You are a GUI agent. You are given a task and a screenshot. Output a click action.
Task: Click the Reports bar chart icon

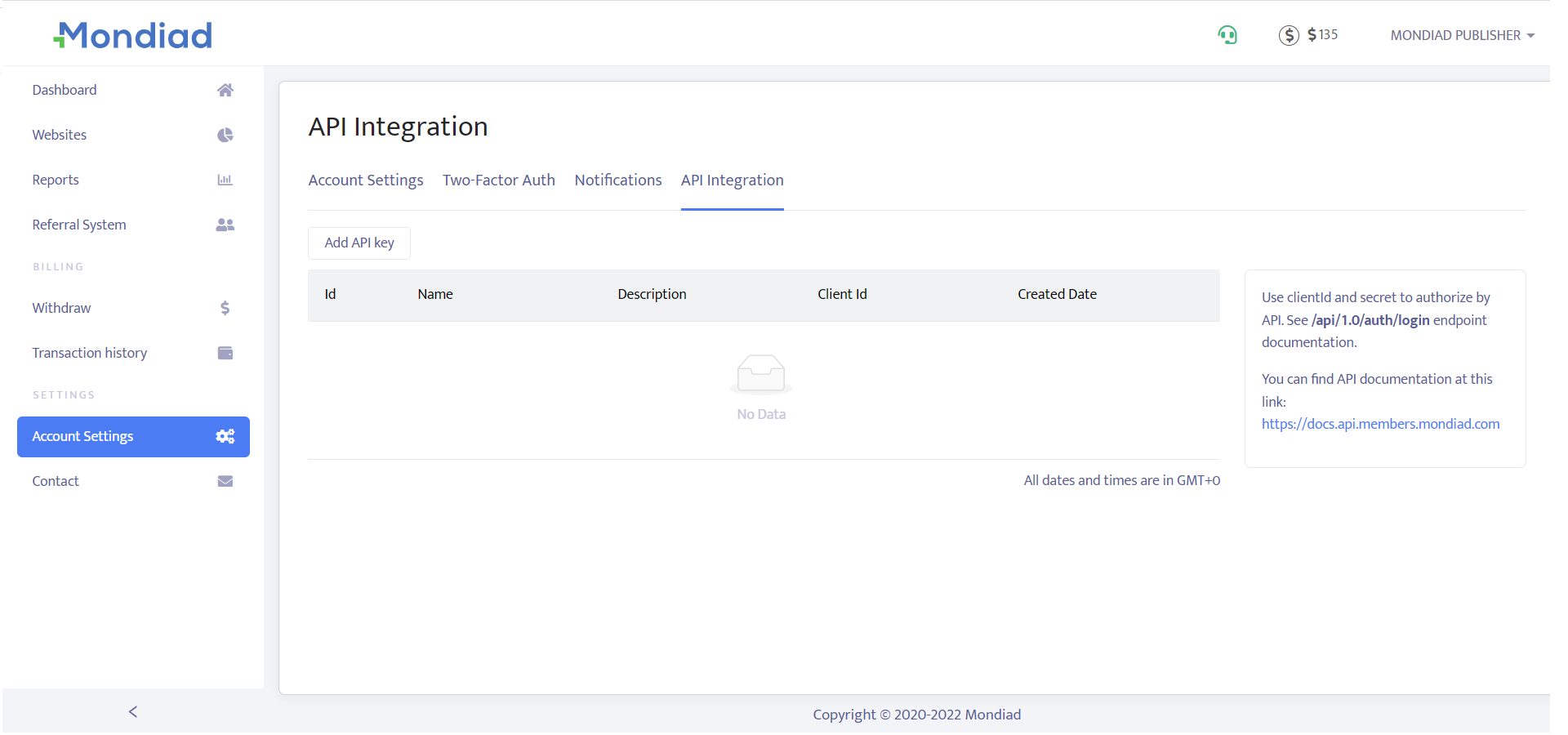pos(225,180)
